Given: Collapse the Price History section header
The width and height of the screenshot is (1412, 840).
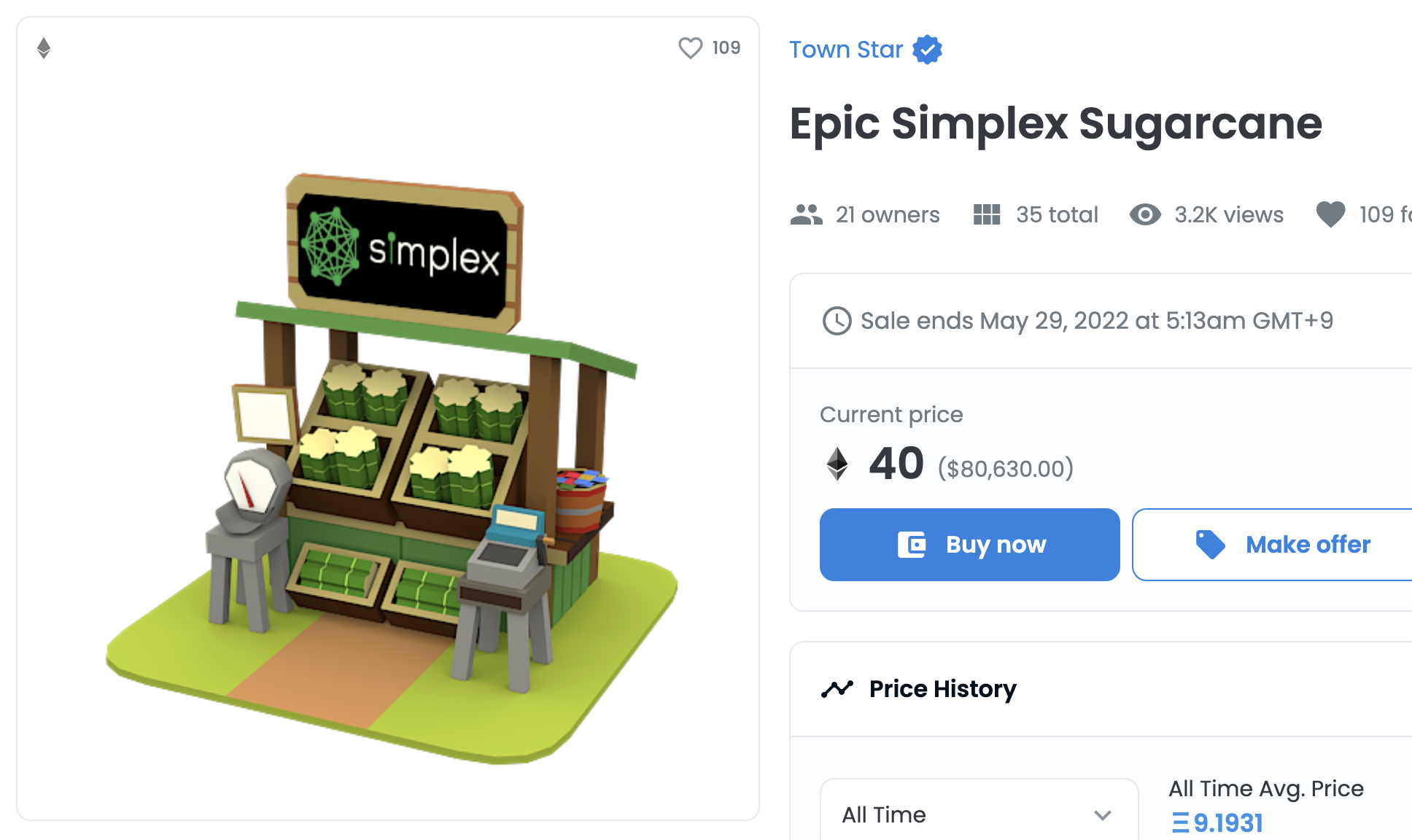Looking at the screenshot, I should 1101,689.
